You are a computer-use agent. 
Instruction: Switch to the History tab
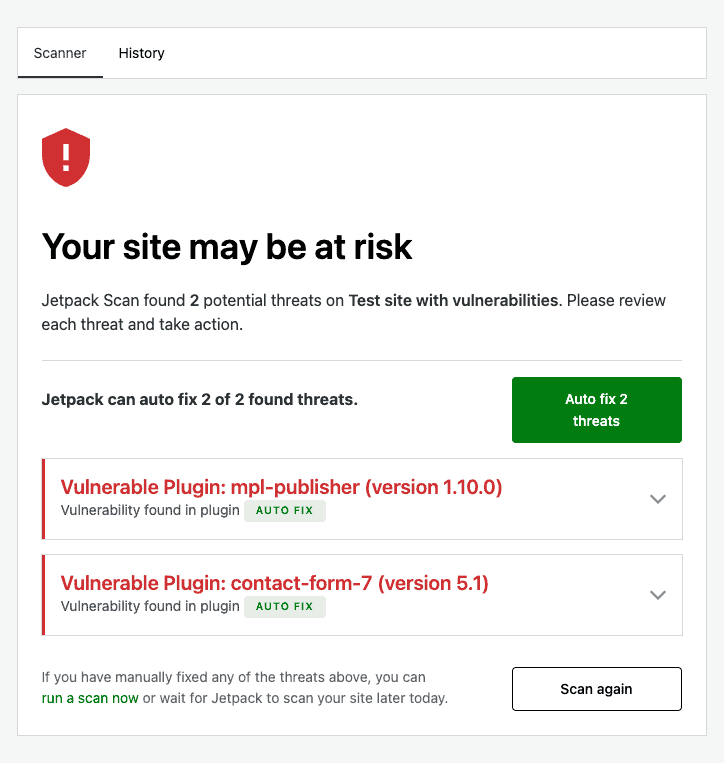click(x=142, y=53)
